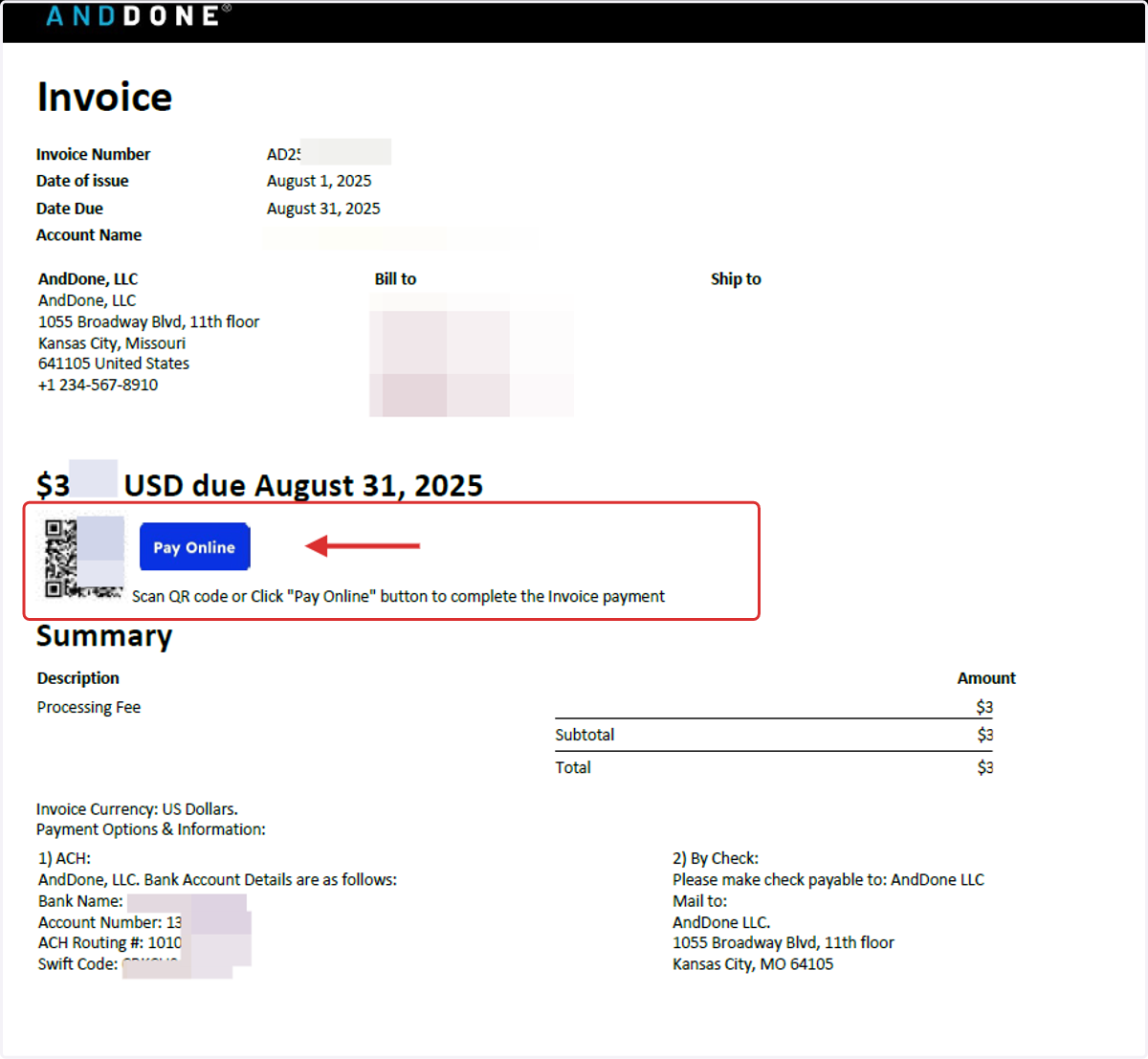This screenshot has width=1148, height=1059.
Task: Click the 'Bank Name:' label
Action: pos(80,901)
